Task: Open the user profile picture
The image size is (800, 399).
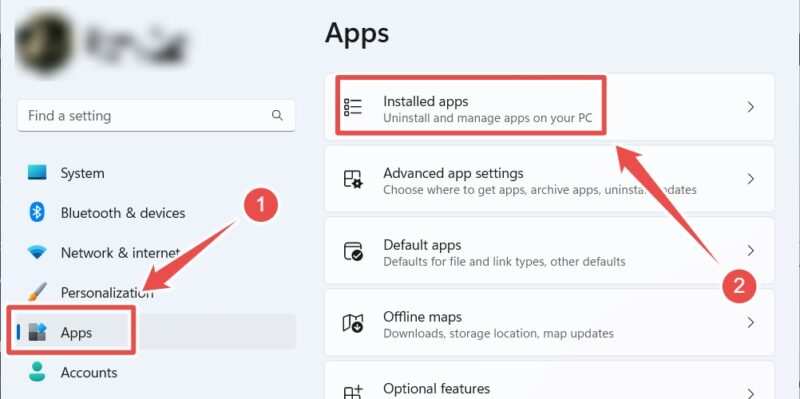Action: coord(44,43)
